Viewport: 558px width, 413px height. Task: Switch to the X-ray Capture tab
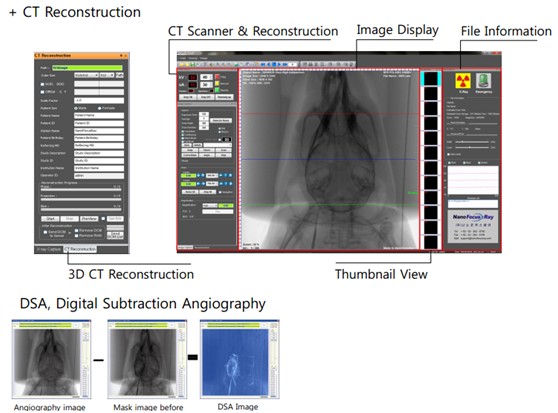[49, 249]
